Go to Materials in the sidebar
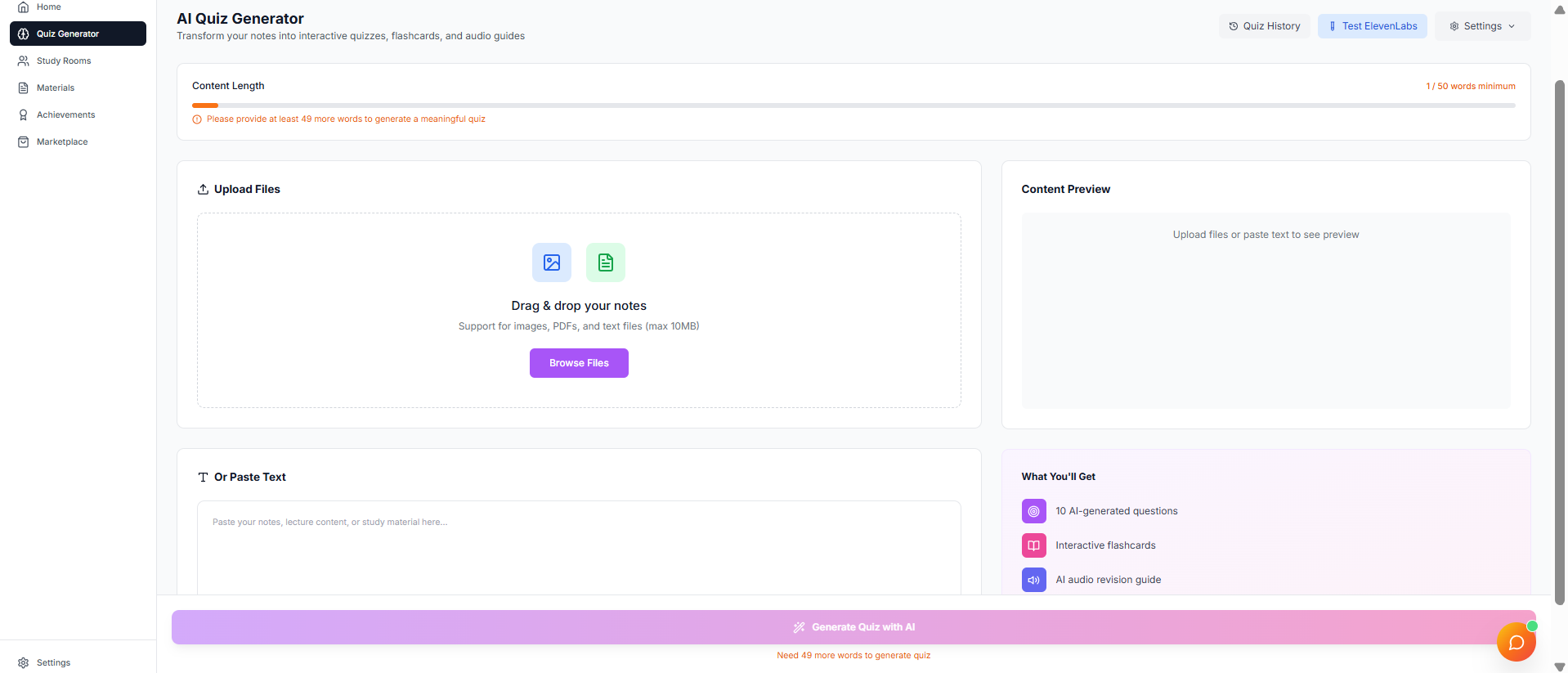This screenshot has width=1568, height=673. click(78, 87)
